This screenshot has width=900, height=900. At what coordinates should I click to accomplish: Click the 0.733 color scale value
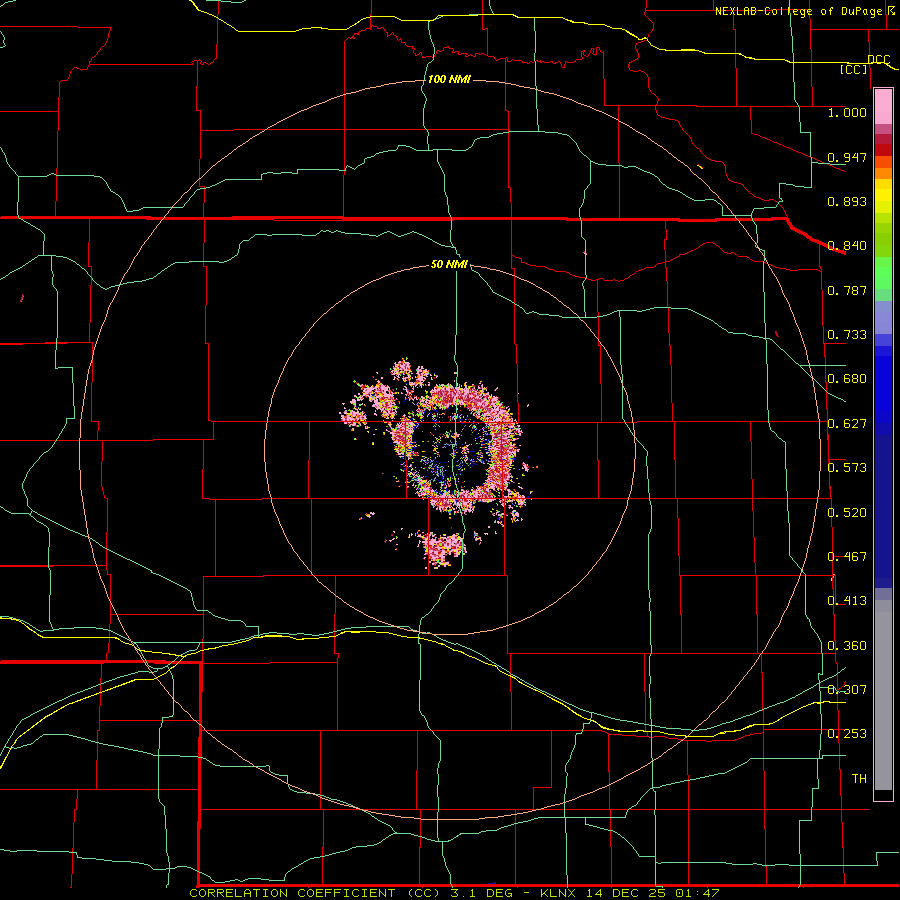[847, 335]
